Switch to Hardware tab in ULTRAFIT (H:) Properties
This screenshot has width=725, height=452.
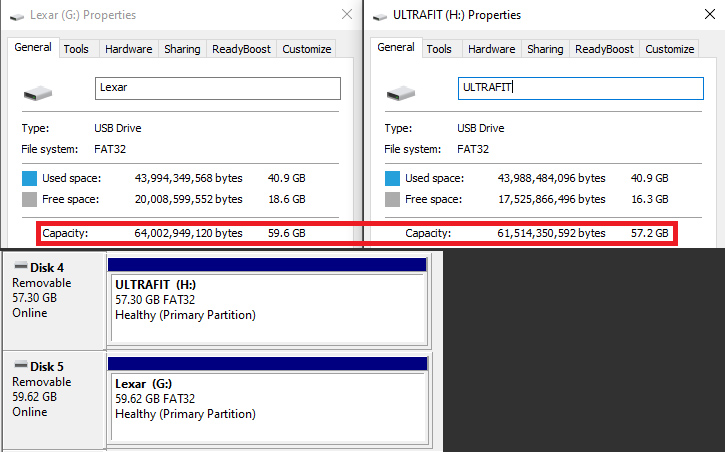click(x=492, y=49)
